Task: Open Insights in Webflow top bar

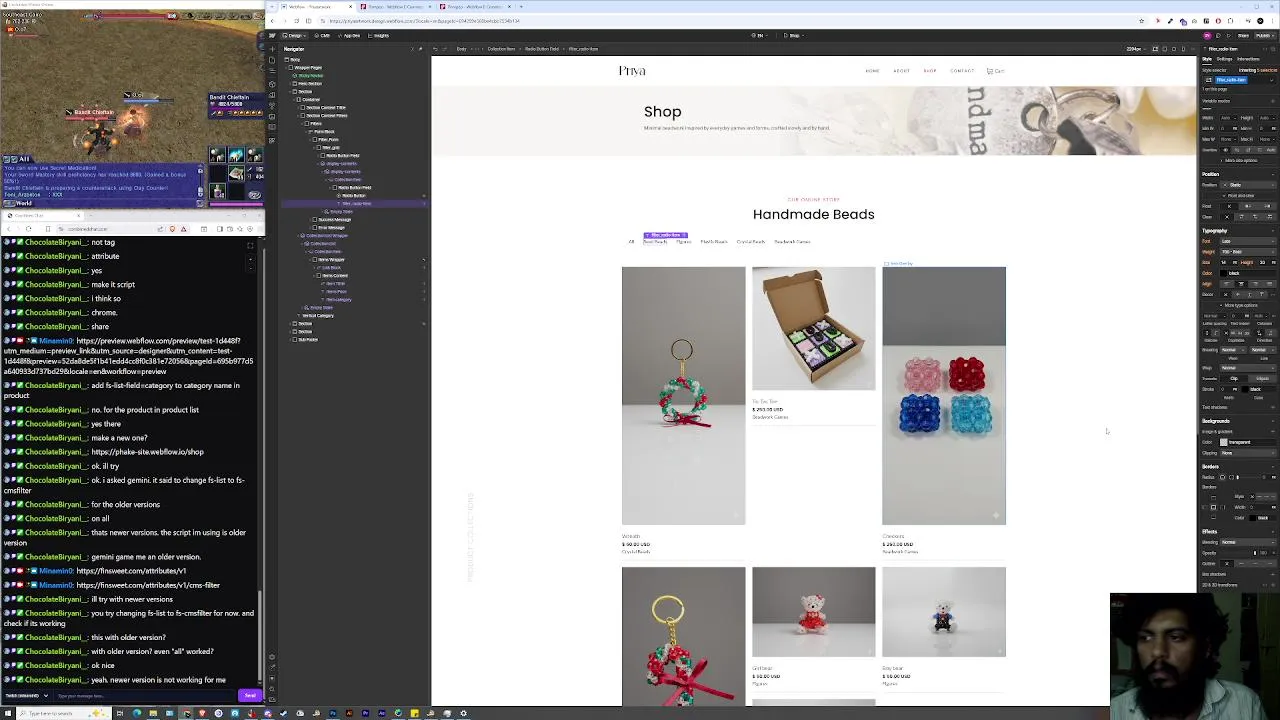Action: (378, 35)
